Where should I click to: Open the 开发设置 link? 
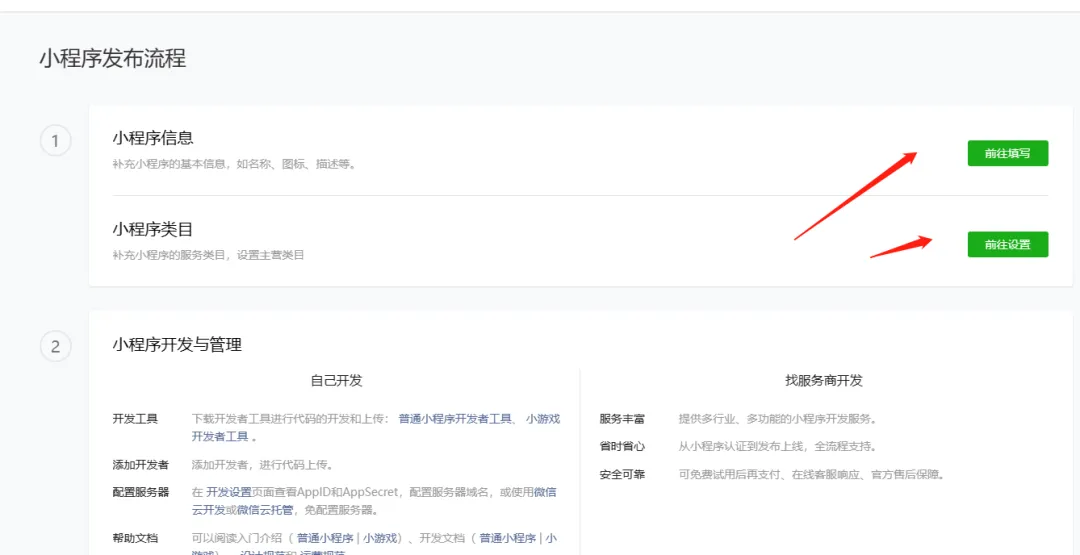click(229, 492)
